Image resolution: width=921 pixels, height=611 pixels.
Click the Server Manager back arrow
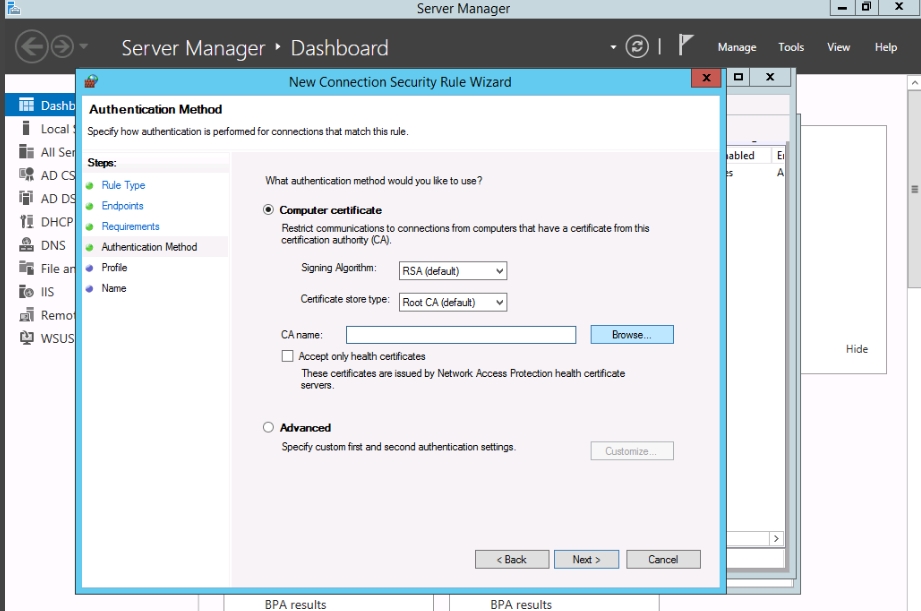click(x=31, y=46)
